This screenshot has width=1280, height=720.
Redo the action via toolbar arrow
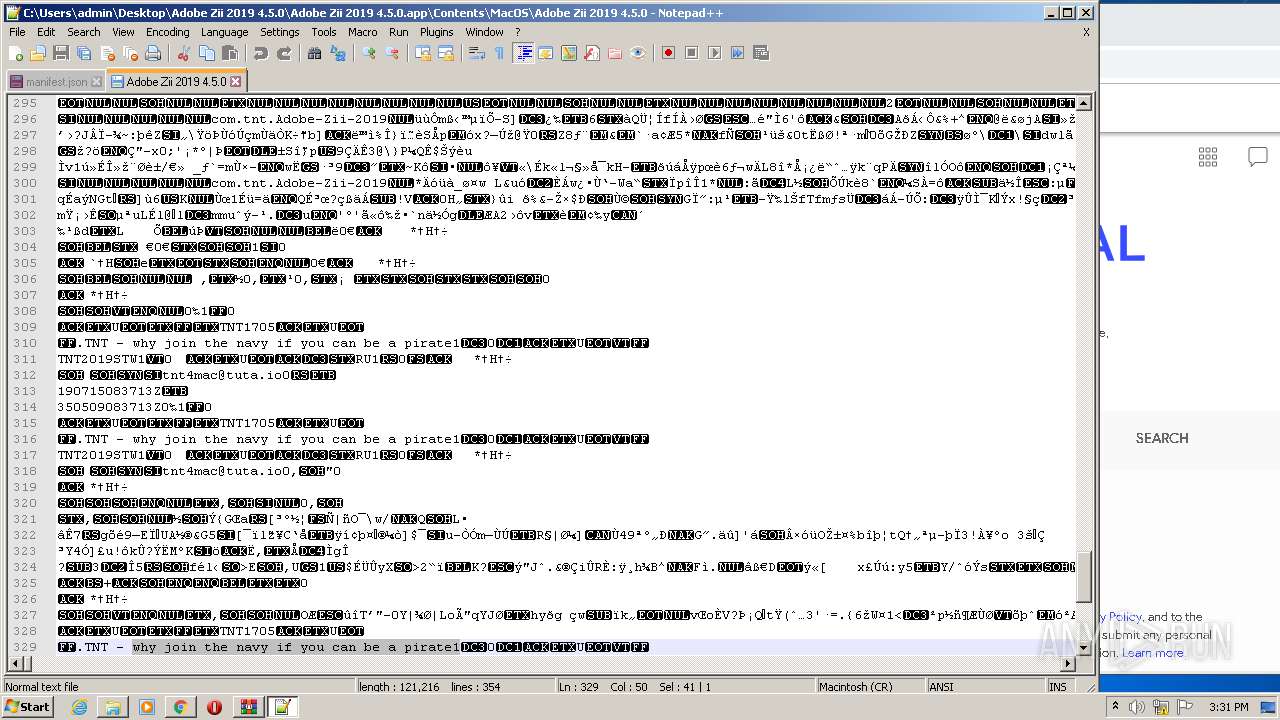coord(284,53)
